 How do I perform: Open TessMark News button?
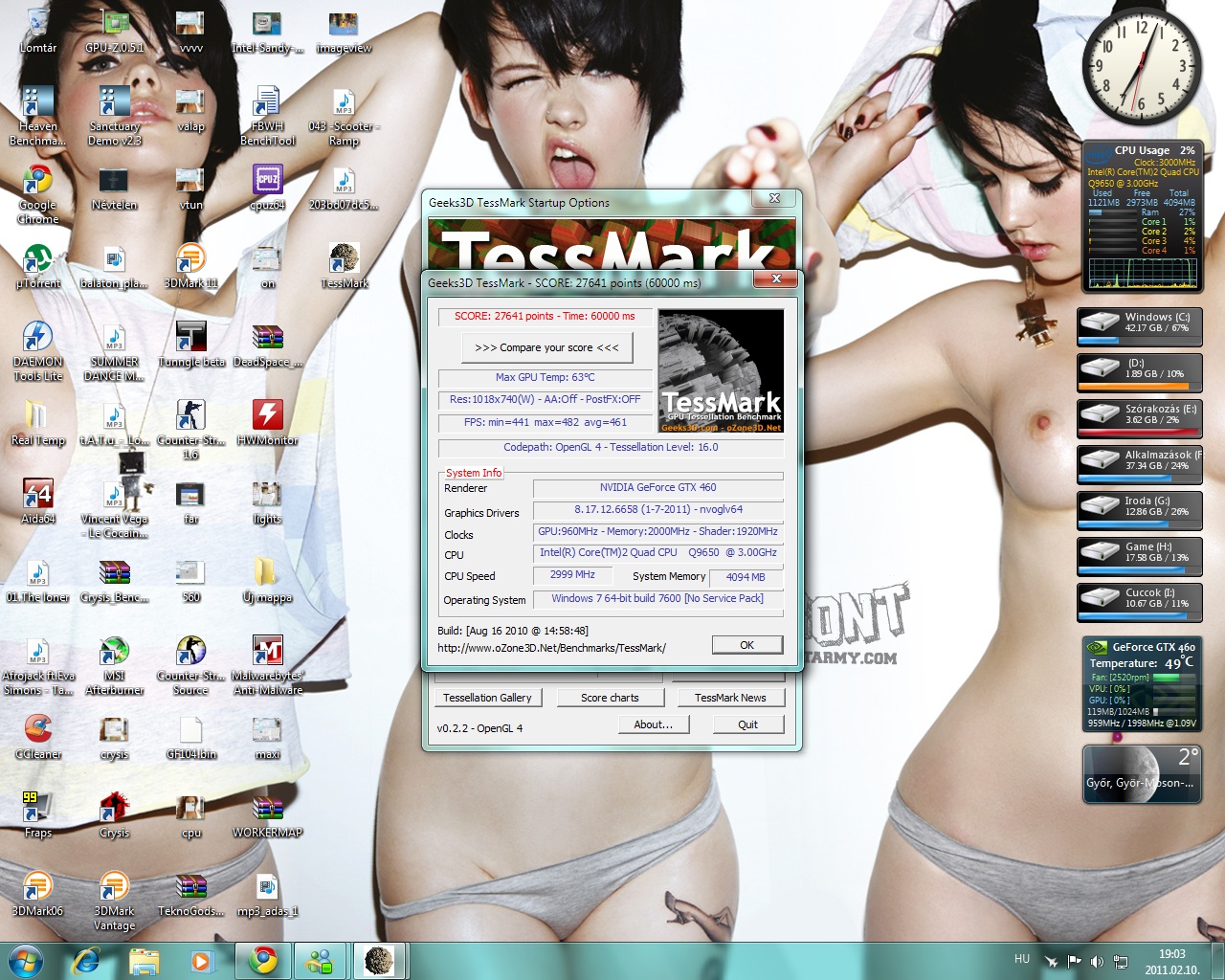(730, 698)
